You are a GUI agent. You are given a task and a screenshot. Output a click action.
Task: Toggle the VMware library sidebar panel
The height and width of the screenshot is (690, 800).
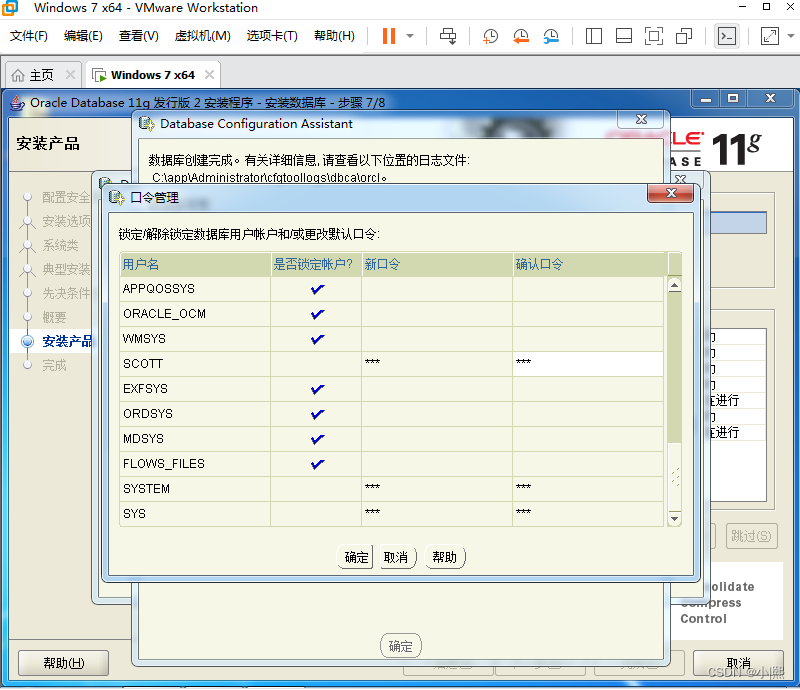pyautogui.click(x=593, y=36)
